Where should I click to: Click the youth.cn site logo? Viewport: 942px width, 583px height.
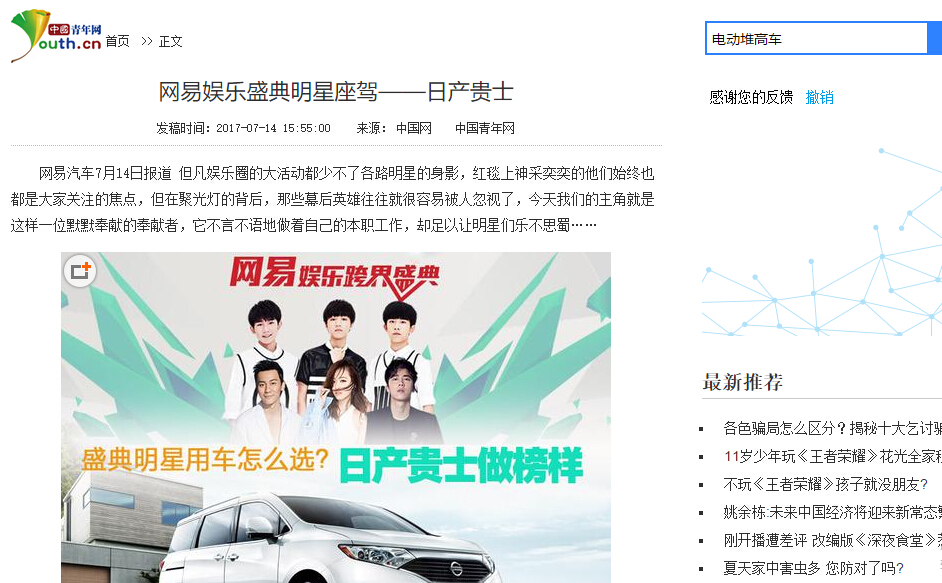[56, 36]
